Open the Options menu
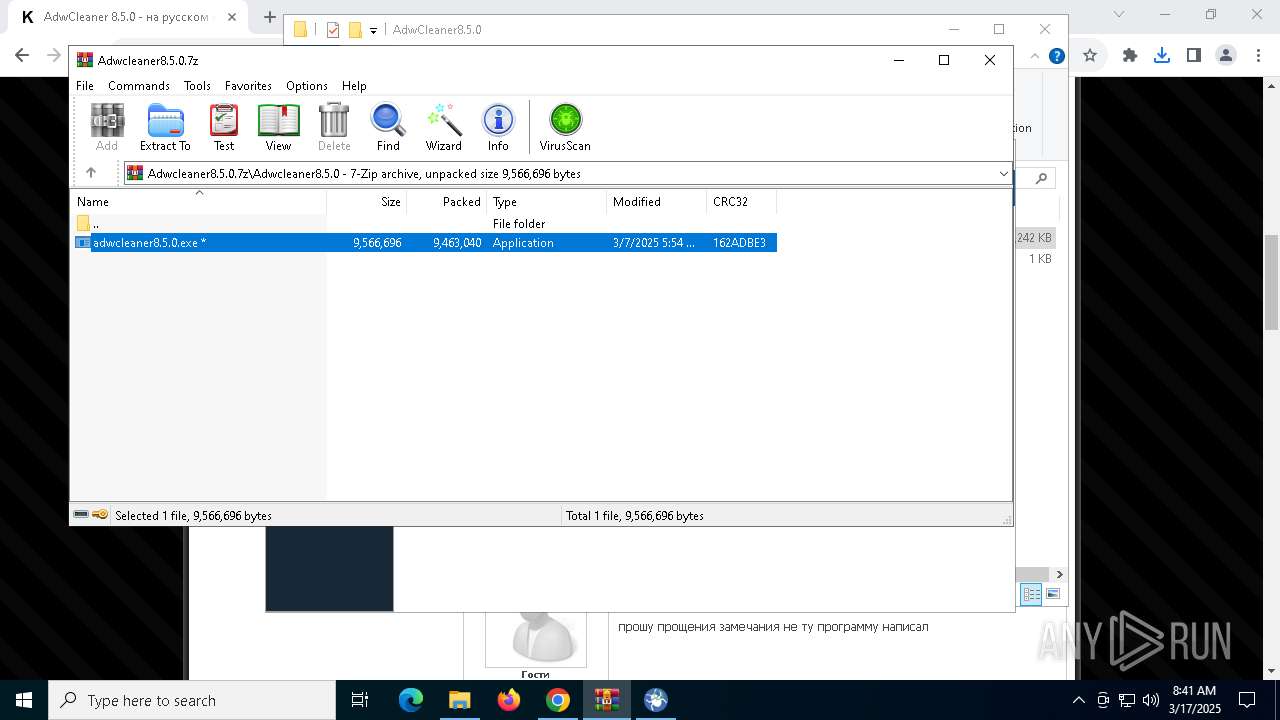1280x720 pixels. point(307,86)
